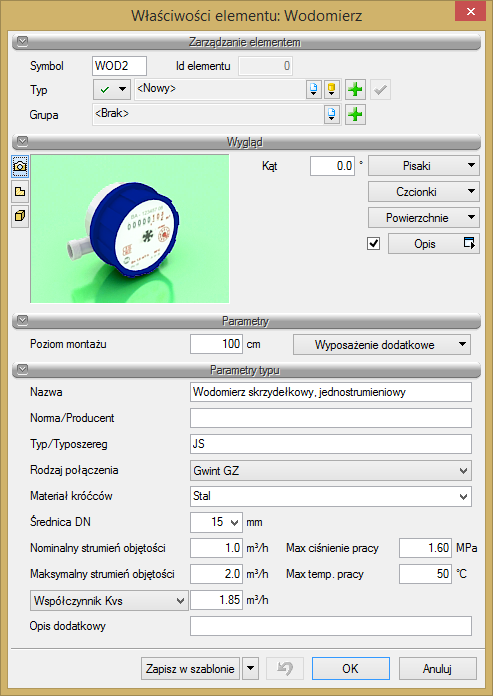
Task: Open type list document icon in Typ row
Action: [x=313, y=90]
